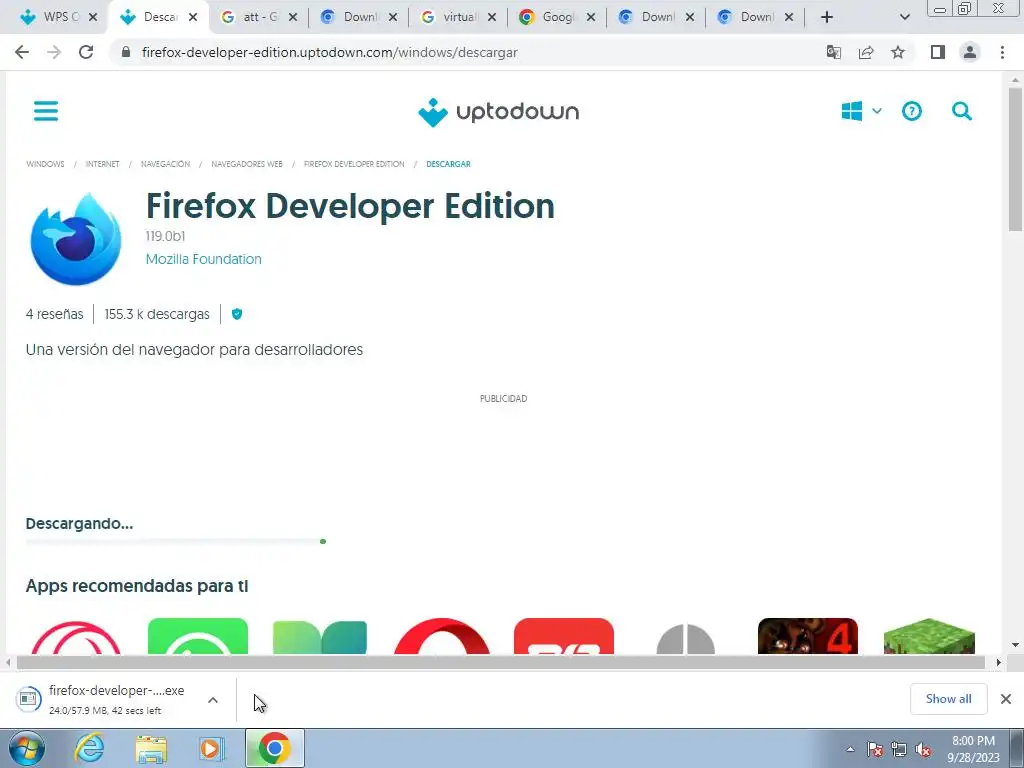This screenshot has width=1024, height=768.
Task: Click the vertical page scrollbar
Action: [1015, 160]
